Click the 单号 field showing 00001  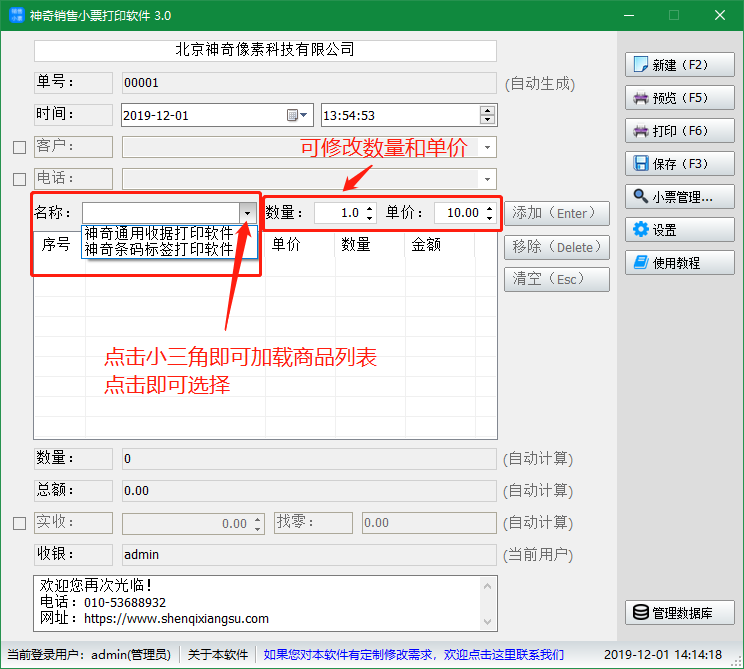309,83
